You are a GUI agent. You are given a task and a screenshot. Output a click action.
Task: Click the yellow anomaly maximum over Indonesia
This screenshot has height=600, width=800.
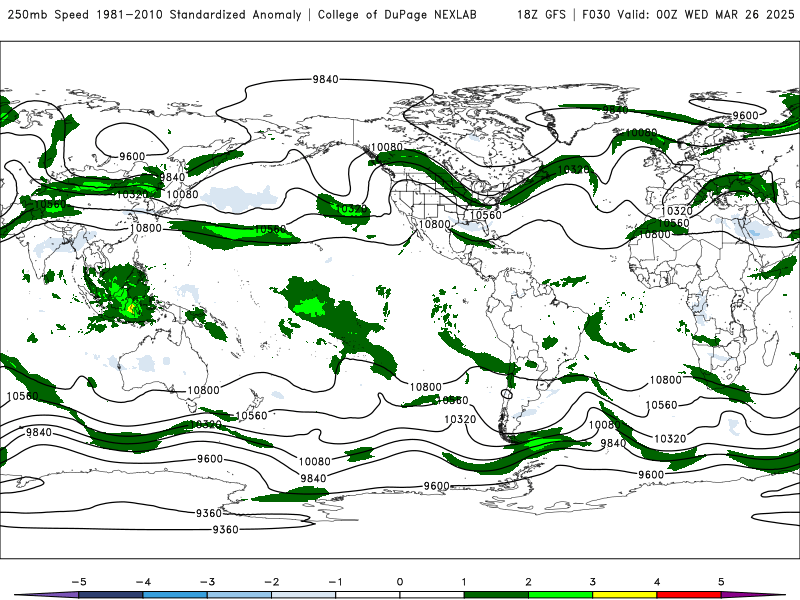(x=132, y=308)
